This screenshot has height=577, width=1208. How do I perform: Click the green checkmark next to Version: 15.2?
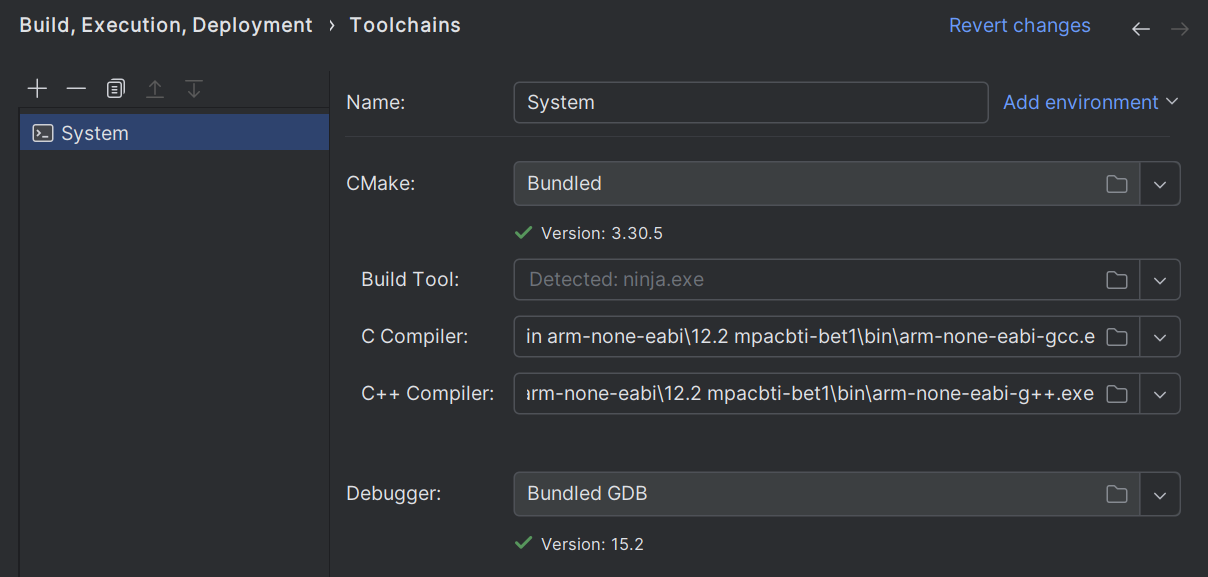(x=523, y=544)
